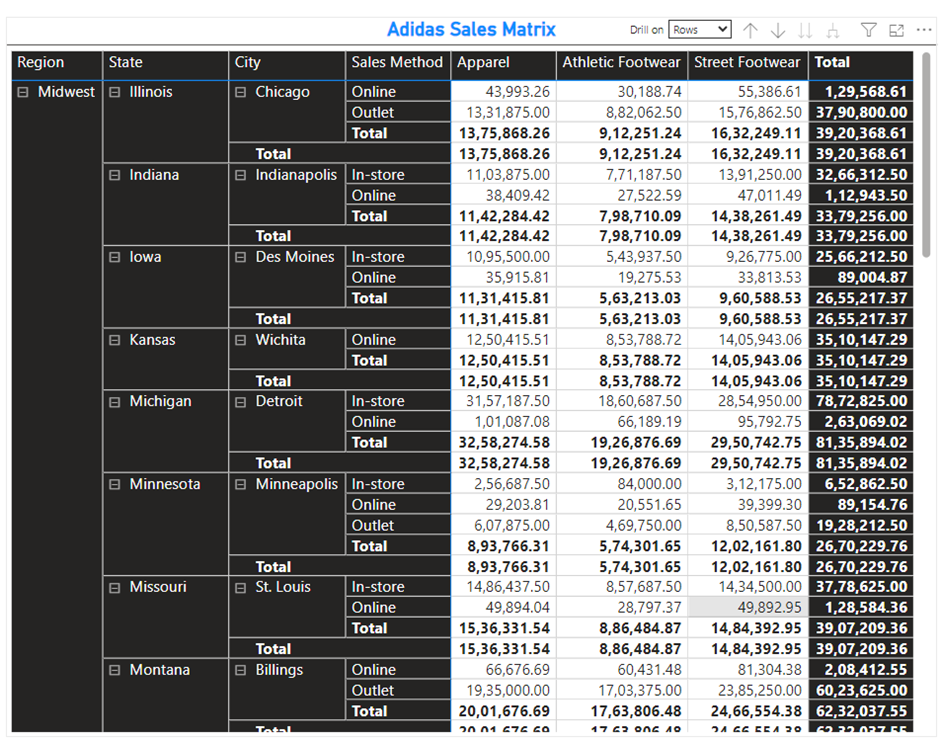Open the visual filter funnel icon

(x=868, y=30)
